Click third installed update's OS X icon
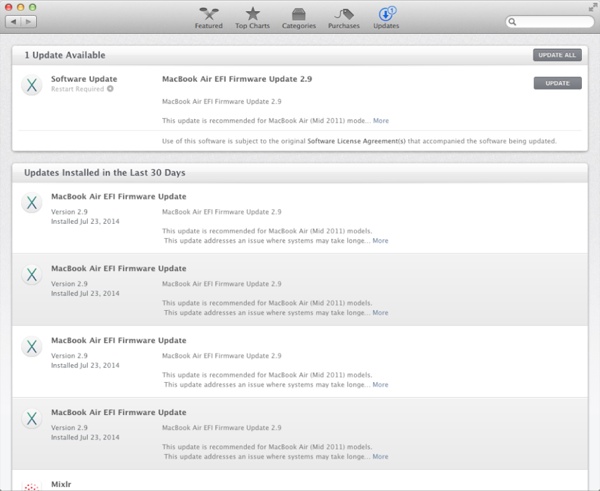Viewport: 600px width, 491px height. 32,346
